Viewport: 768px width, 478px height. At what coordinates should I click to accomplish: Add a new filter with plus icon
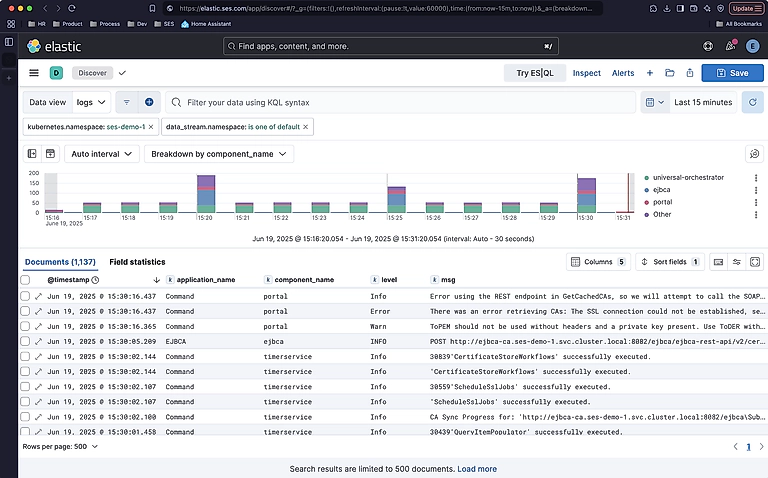click(x=149, y=102)
